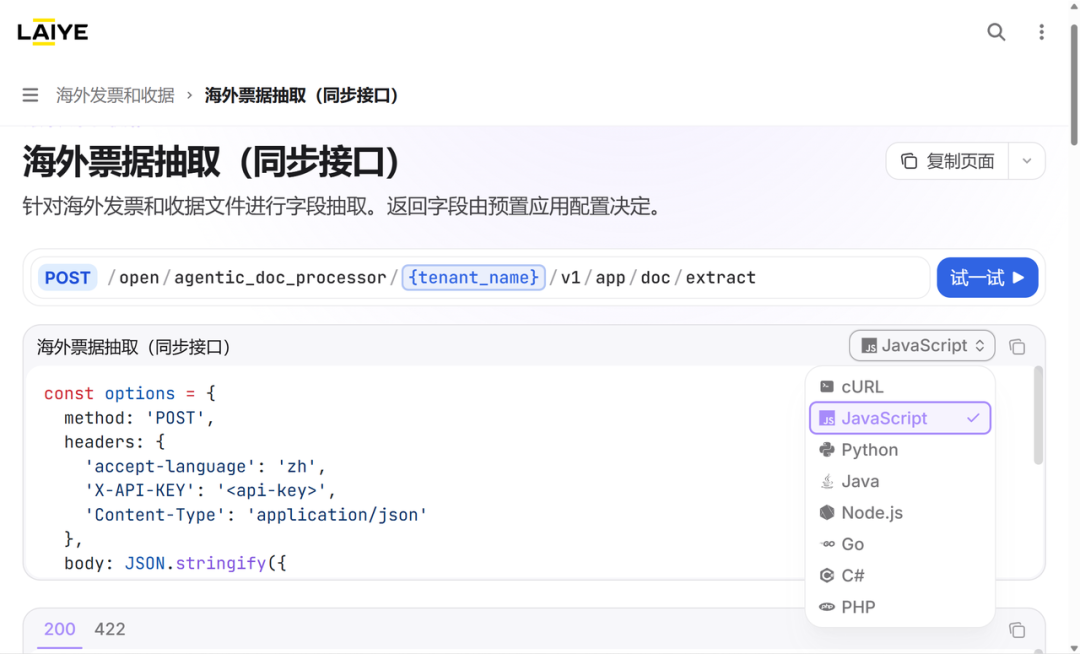Open the three-dot more options menu
Image resolution: width=1080 pixels, height=654 pixels.
pyautogui.click(x=1041, y=32)
